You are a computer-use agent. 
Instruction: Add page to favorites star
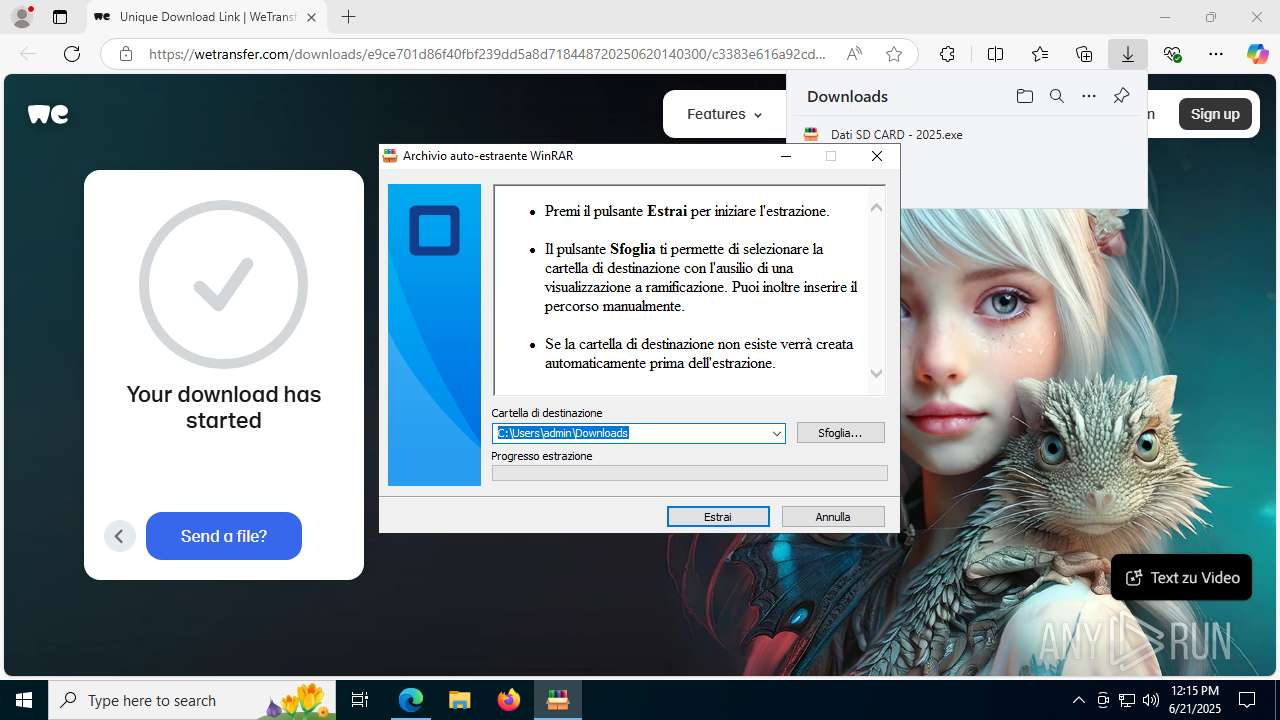click(x=894, y=54)
